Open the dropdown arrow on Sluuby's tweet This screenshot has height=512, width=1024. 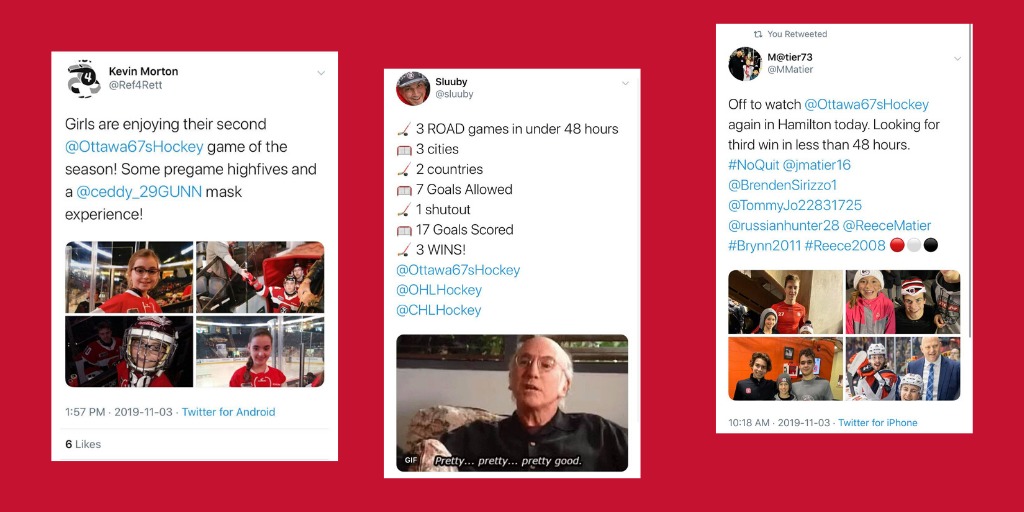tap(625, 84)
